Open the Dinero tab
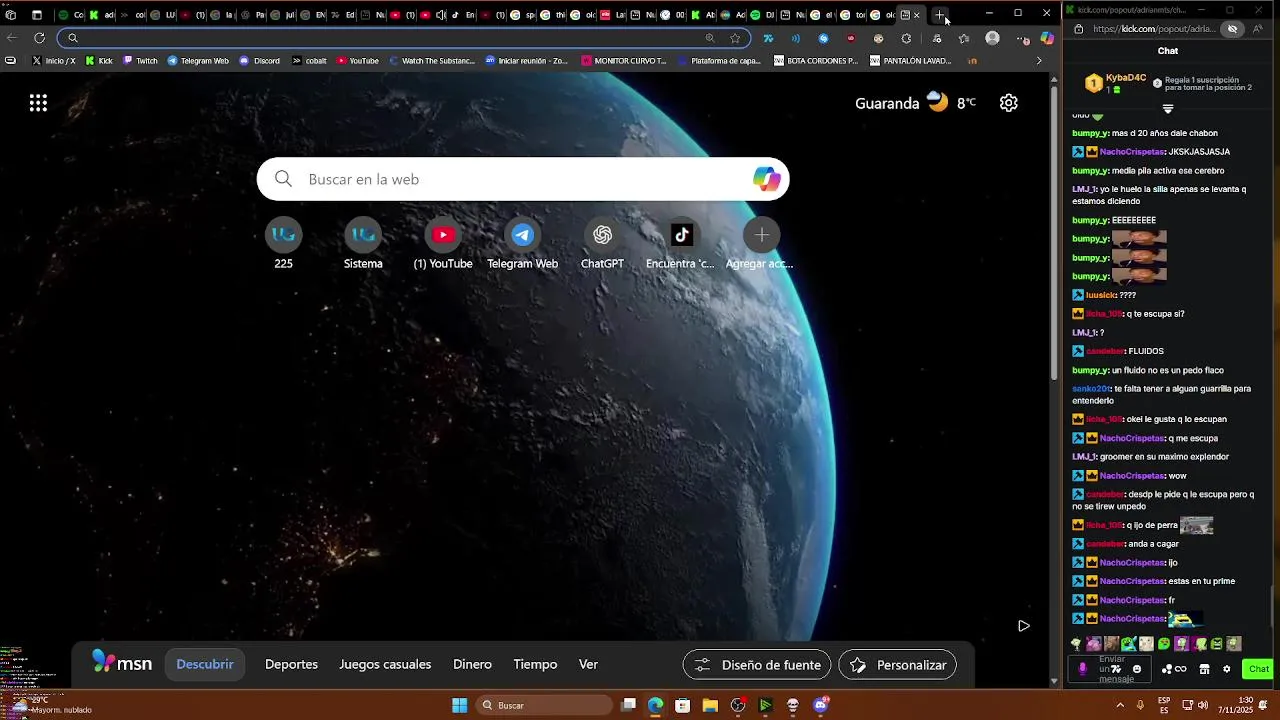Screen dimensions: 1280x720 (x=472, y=664)
